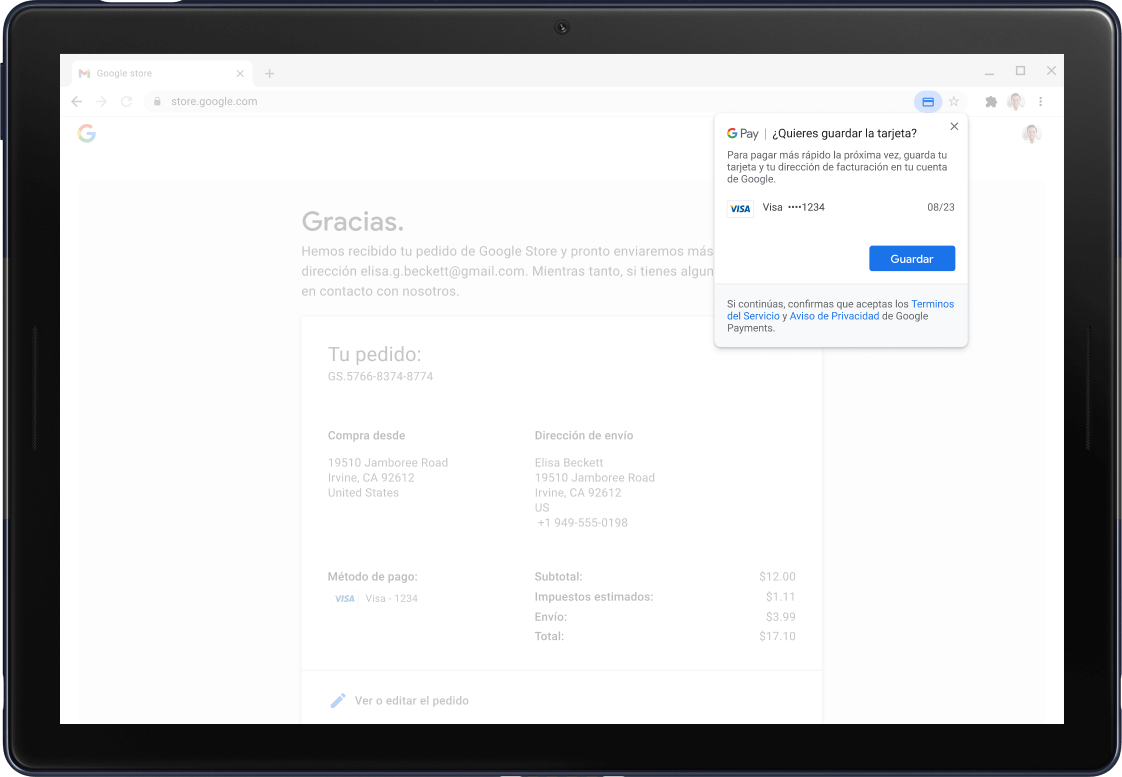Click the pencil icon beside edit order
1122x777 pixels.
[x=338, y=700]
